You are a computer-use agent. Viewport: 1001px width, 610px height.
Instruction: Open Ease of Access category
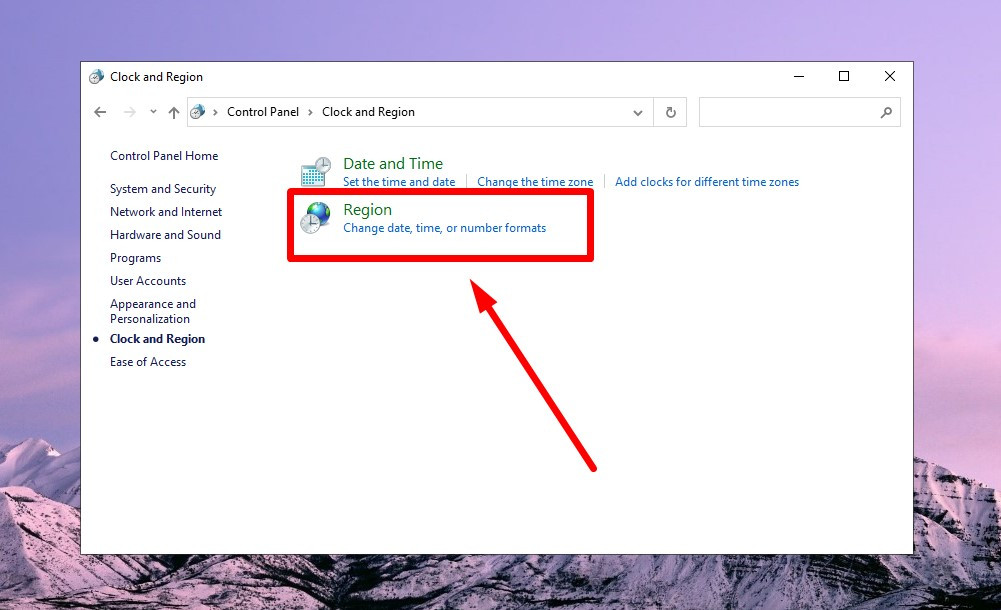[x=147, y=361]
